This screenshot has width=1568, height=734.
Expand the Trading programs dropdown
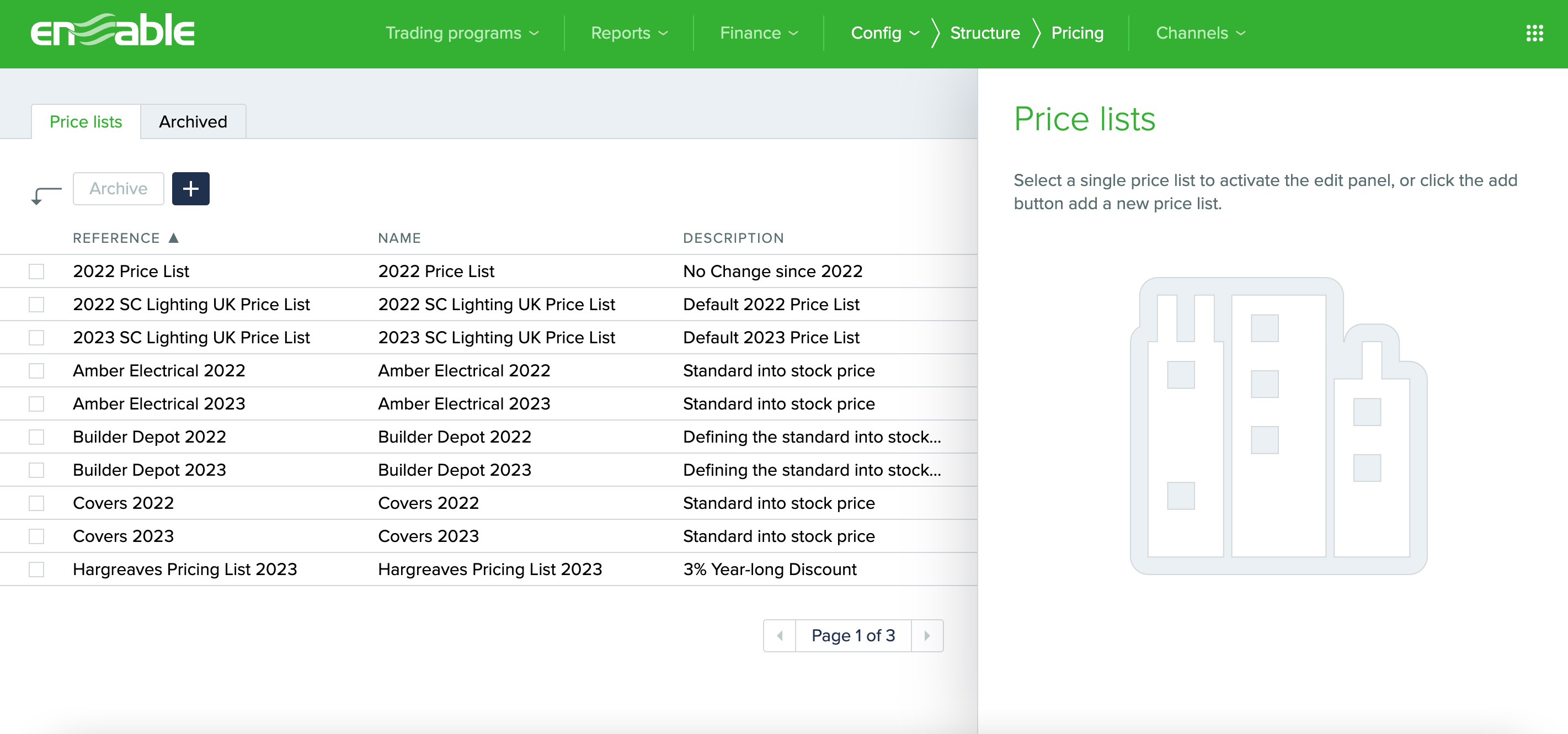coord(462,33)
